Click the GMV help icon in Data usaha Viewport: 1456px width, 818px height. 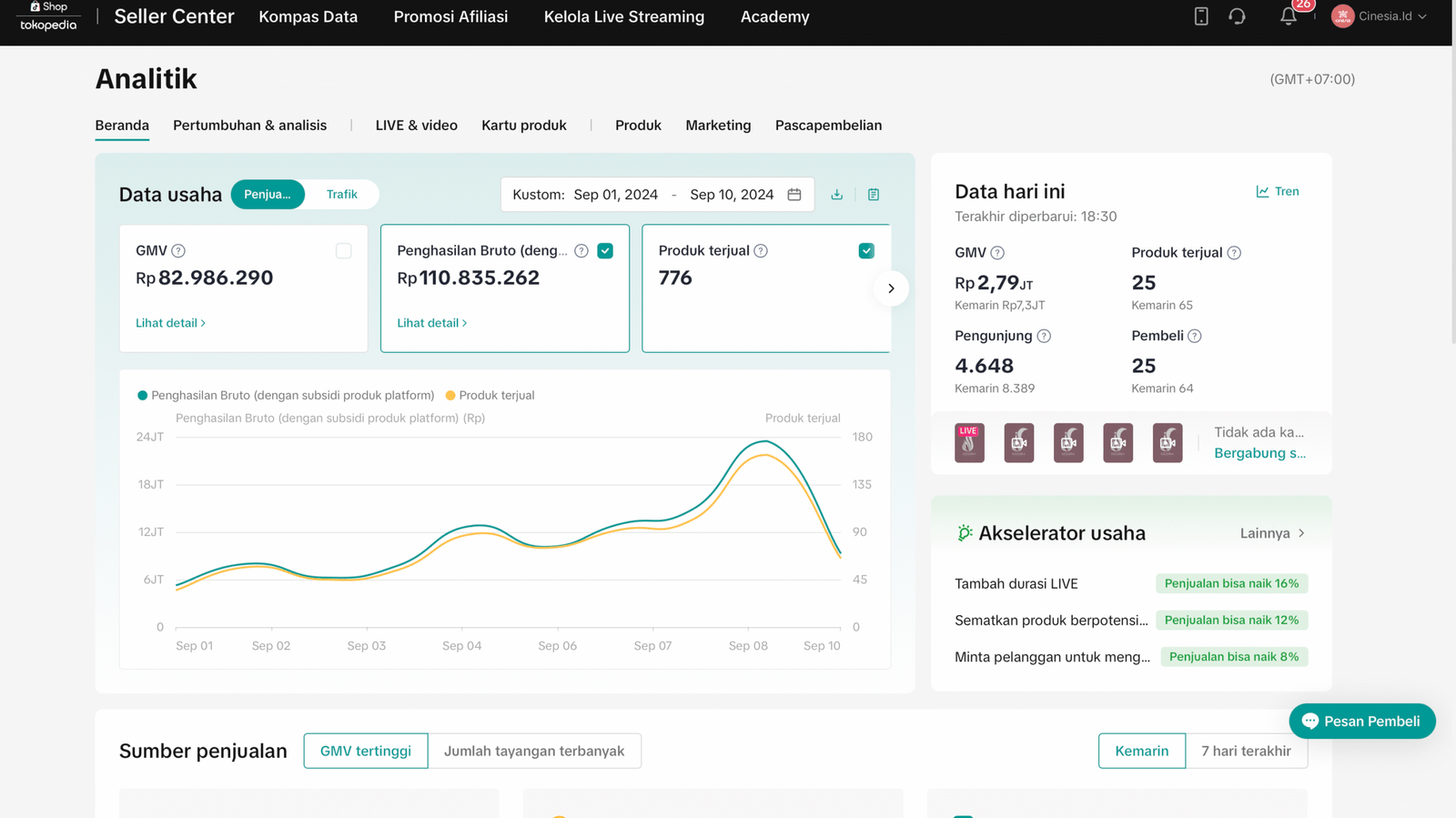[x=178, y=251]
